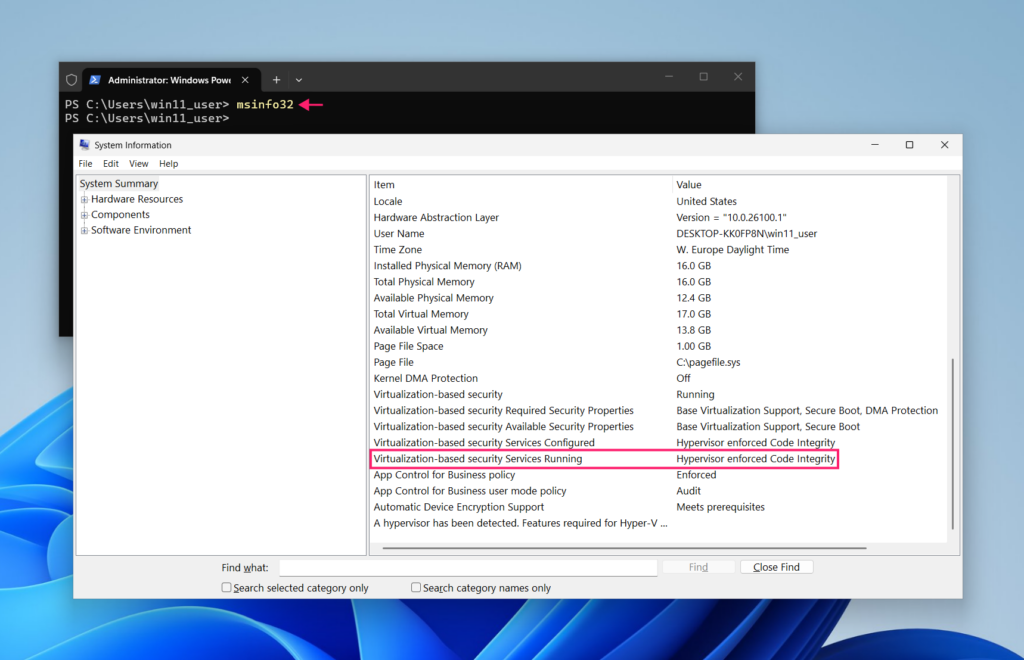Maximize the terminal window
The image size is (1024, 660).
[703, 76]
